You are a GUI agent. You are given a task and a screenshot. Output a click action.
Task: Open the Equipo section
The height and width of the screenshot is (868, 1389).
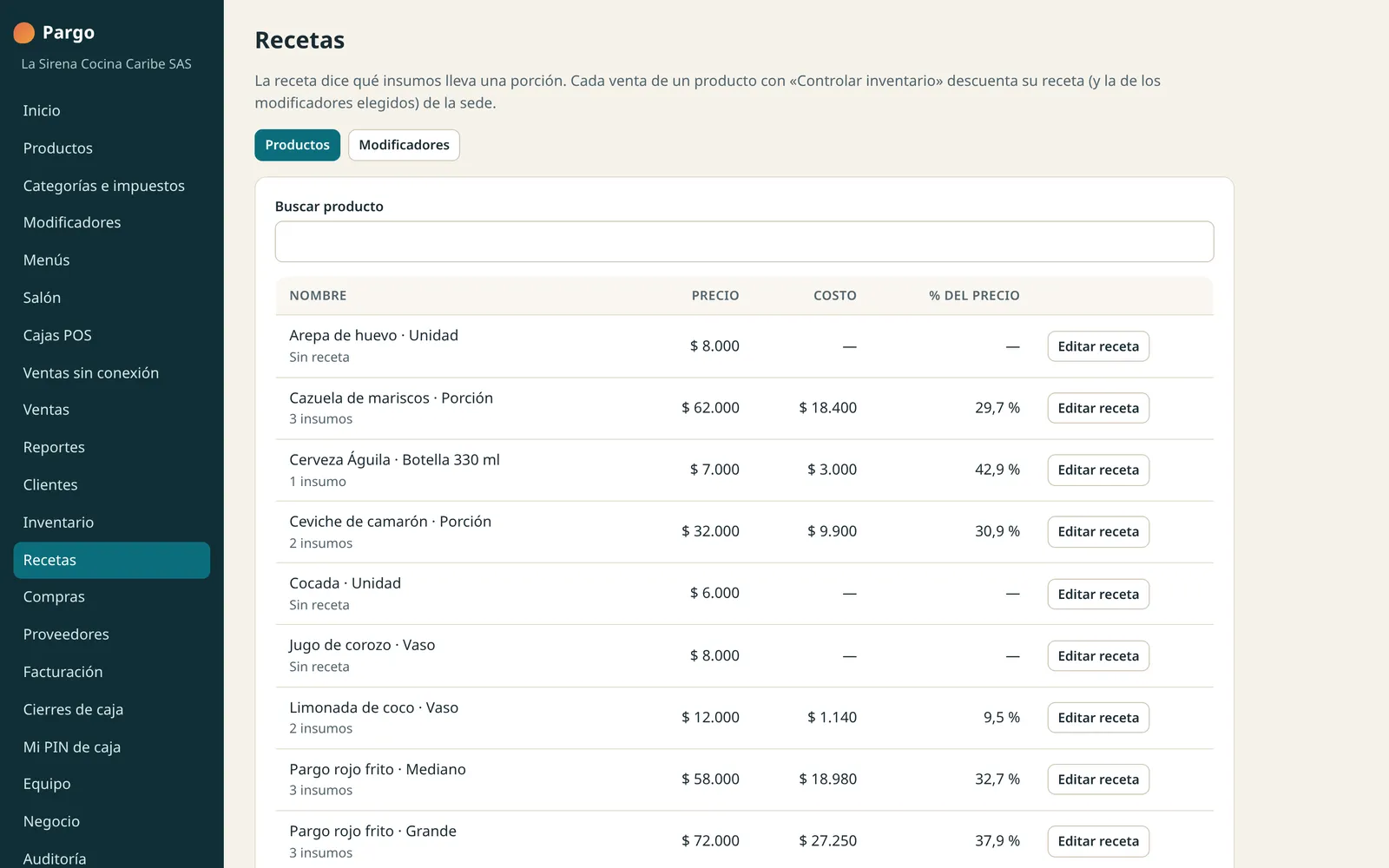111,784
